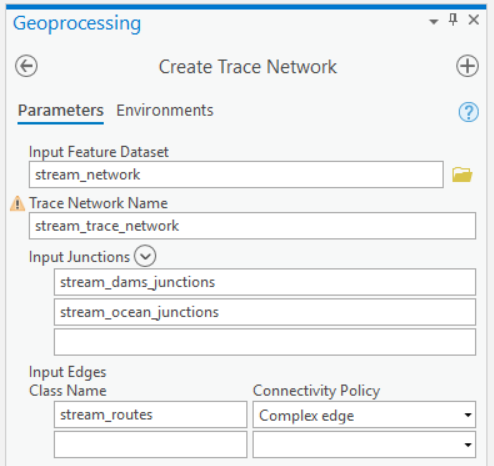Click the Geoprocessing pane title
Viewport: 494px width, 466px height.
coord(77,24)
